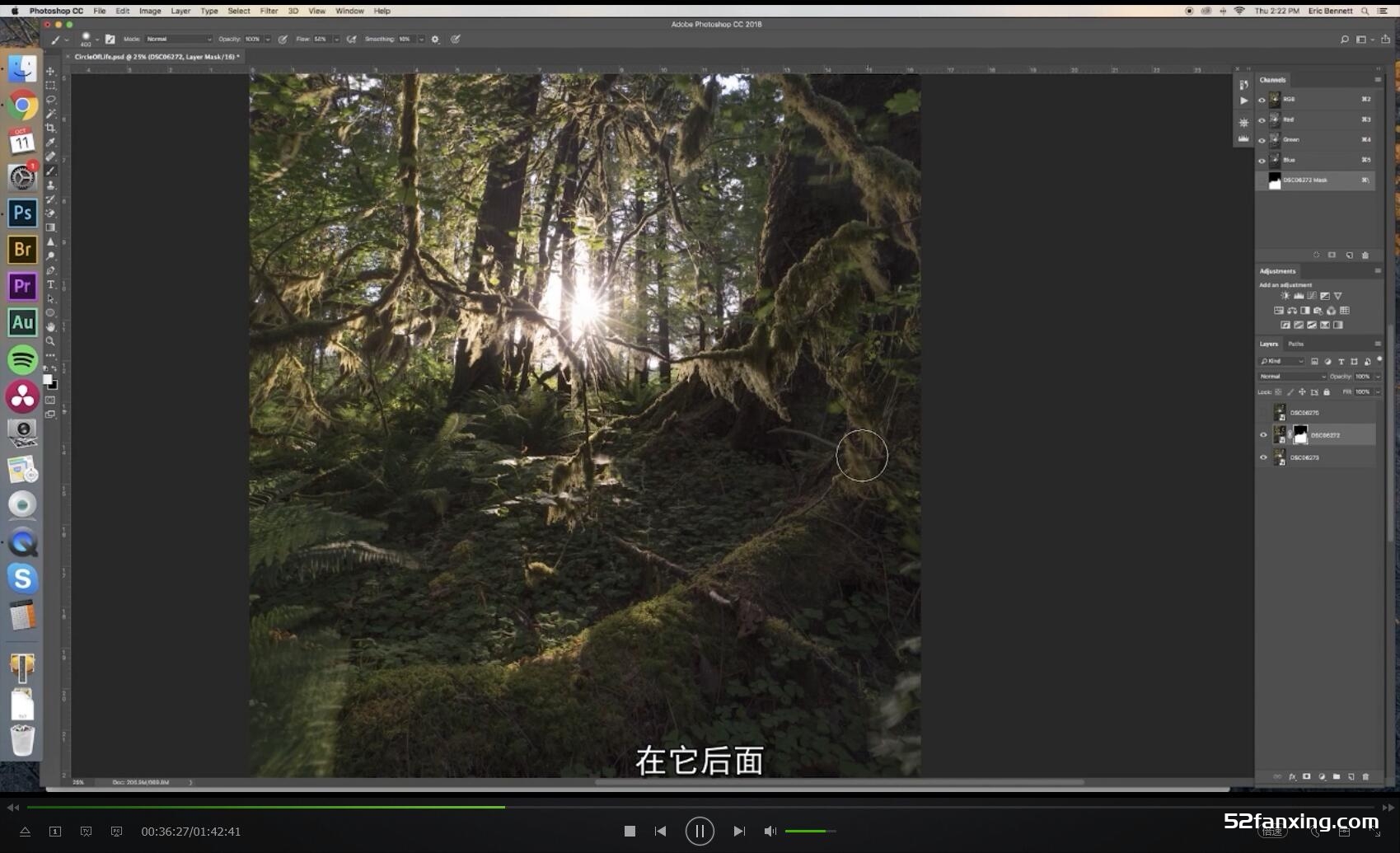Add a Curves adjustment
This screenshot has width=1400, height=853.
pos(1311,296)
